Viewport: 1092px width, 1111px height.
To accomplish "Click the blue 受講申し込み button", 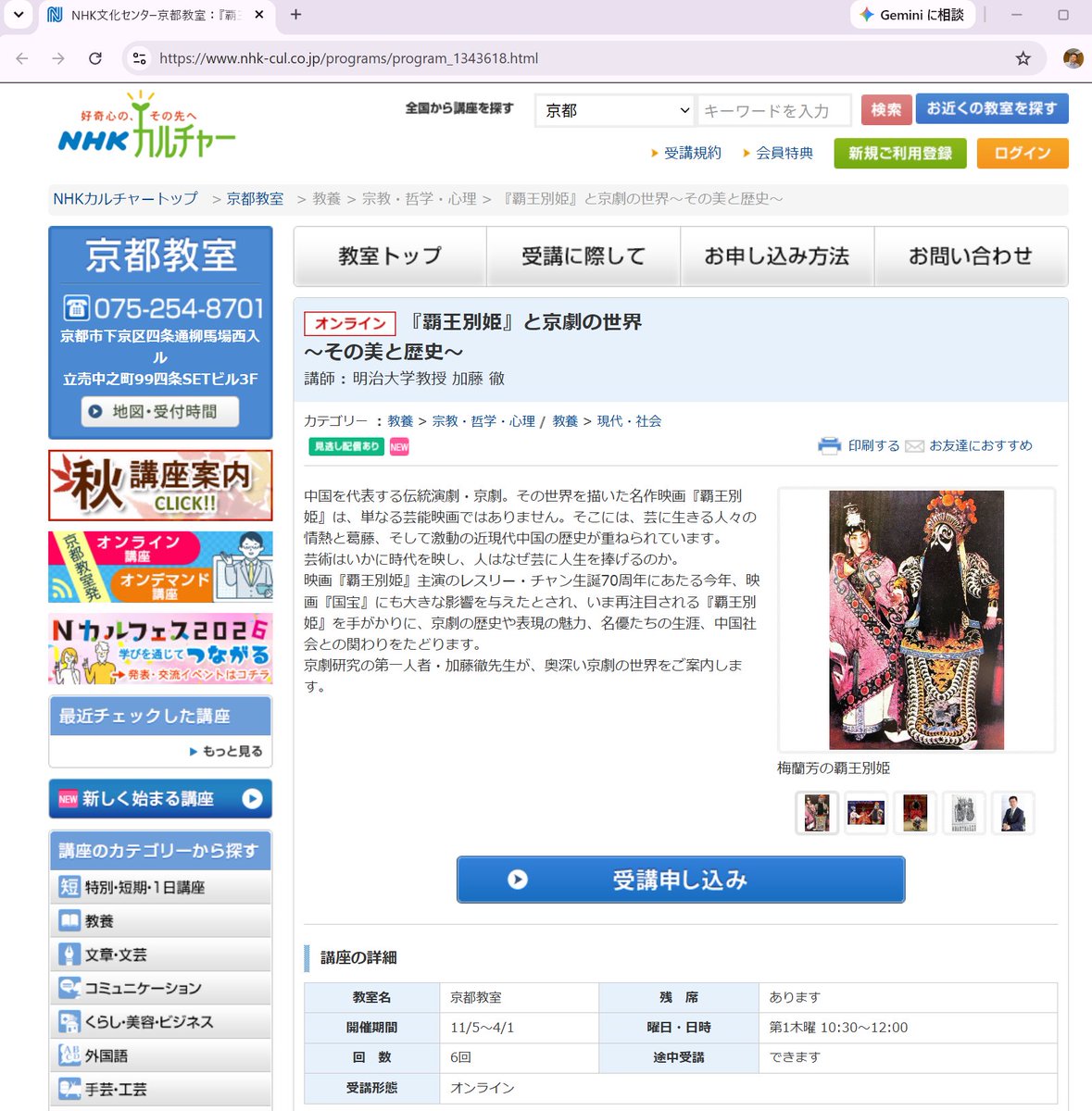I will 681,880.
